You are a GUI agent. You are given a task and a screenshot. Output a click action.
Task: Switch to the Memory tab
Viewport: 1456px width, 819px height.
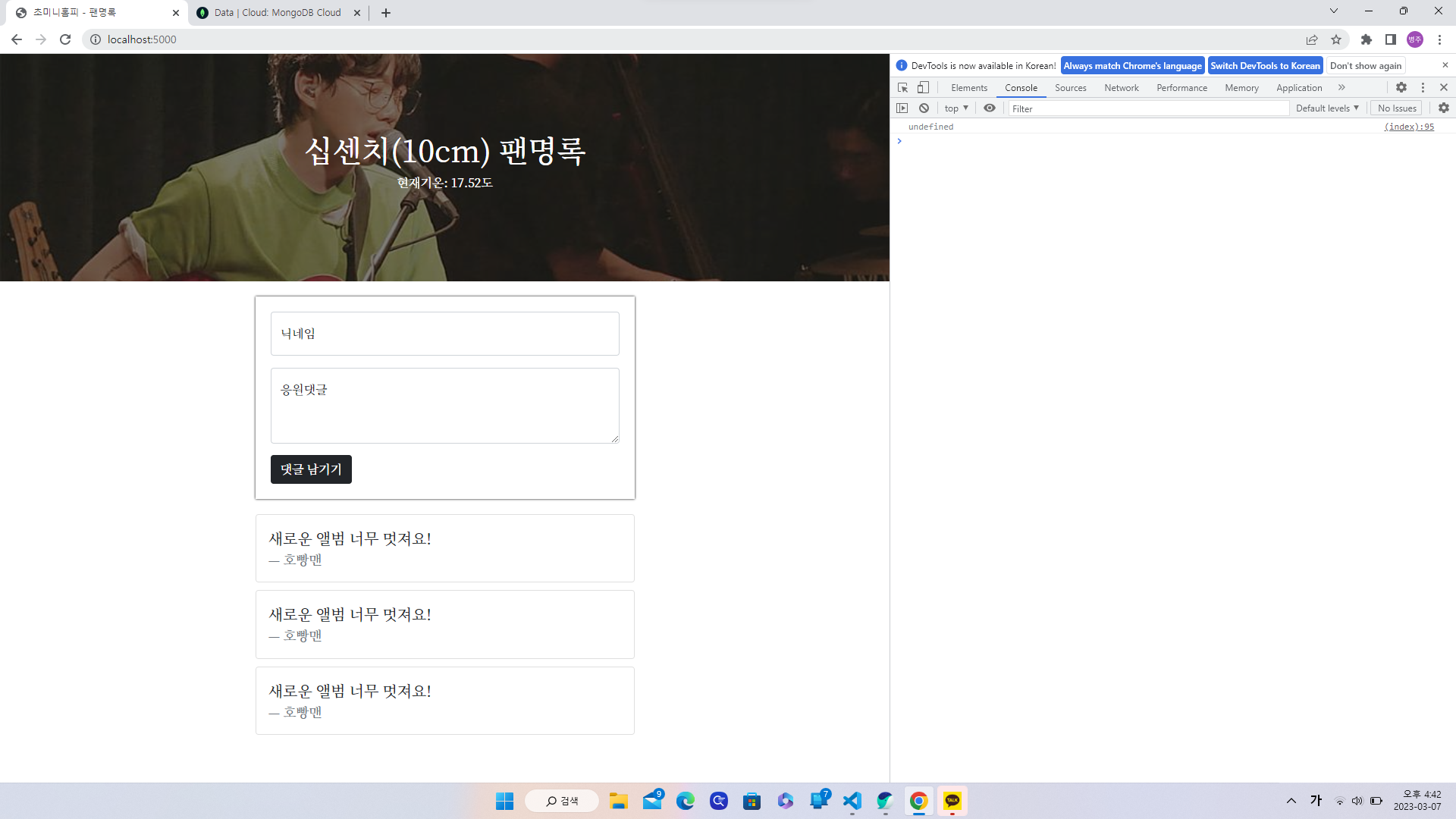(1241, 88)
